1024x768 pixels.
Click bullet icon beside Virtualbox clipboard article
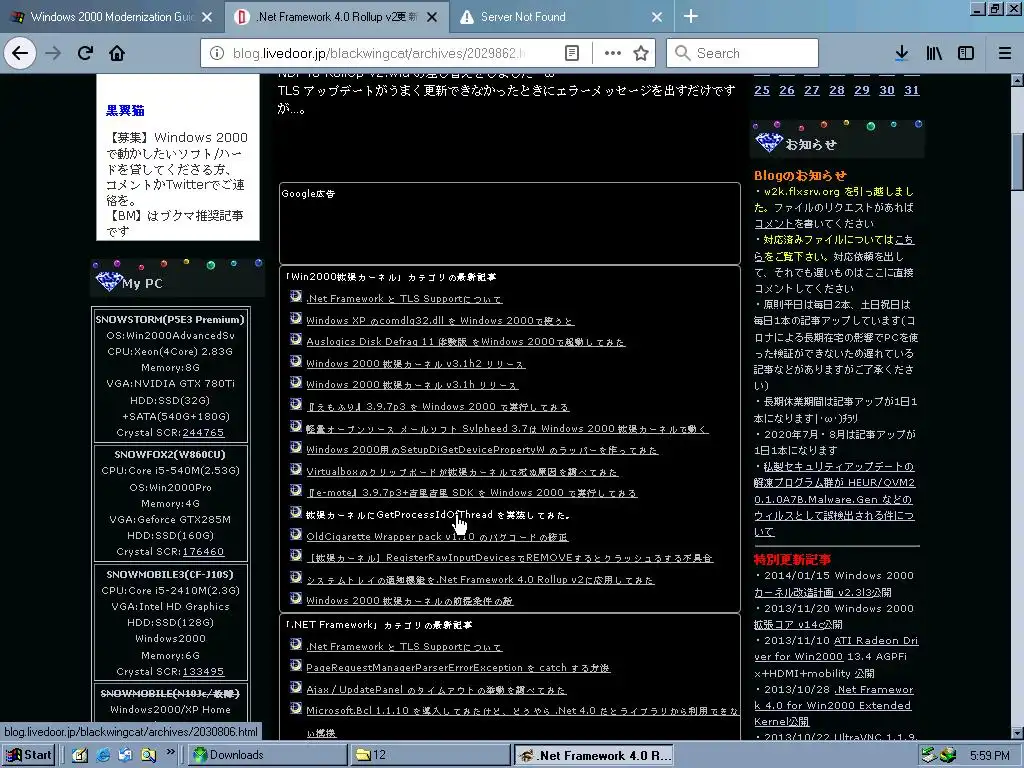296,469
